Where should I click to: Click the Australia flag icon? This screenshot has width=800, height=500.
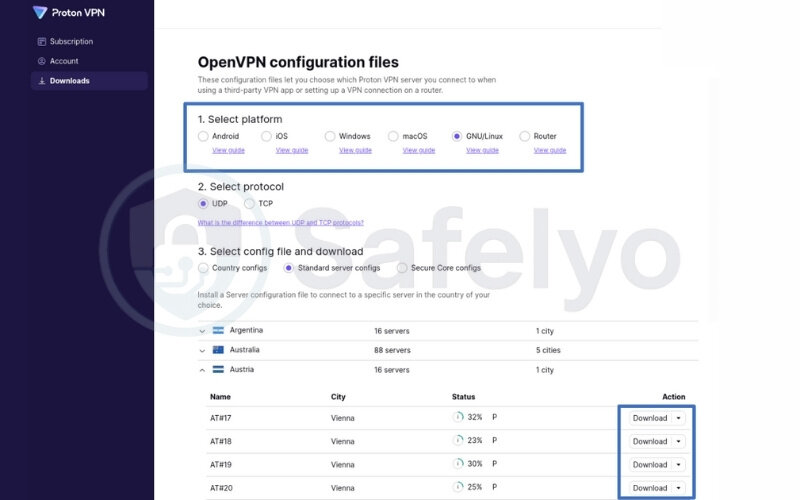click(x=218, y=349)
